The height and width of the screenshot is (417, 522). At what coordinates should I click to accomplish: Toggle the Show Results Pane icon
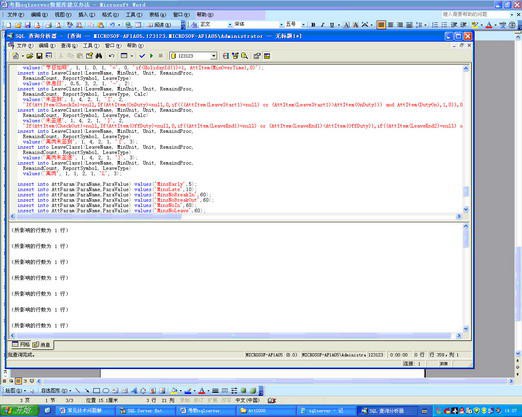point(267,56)
